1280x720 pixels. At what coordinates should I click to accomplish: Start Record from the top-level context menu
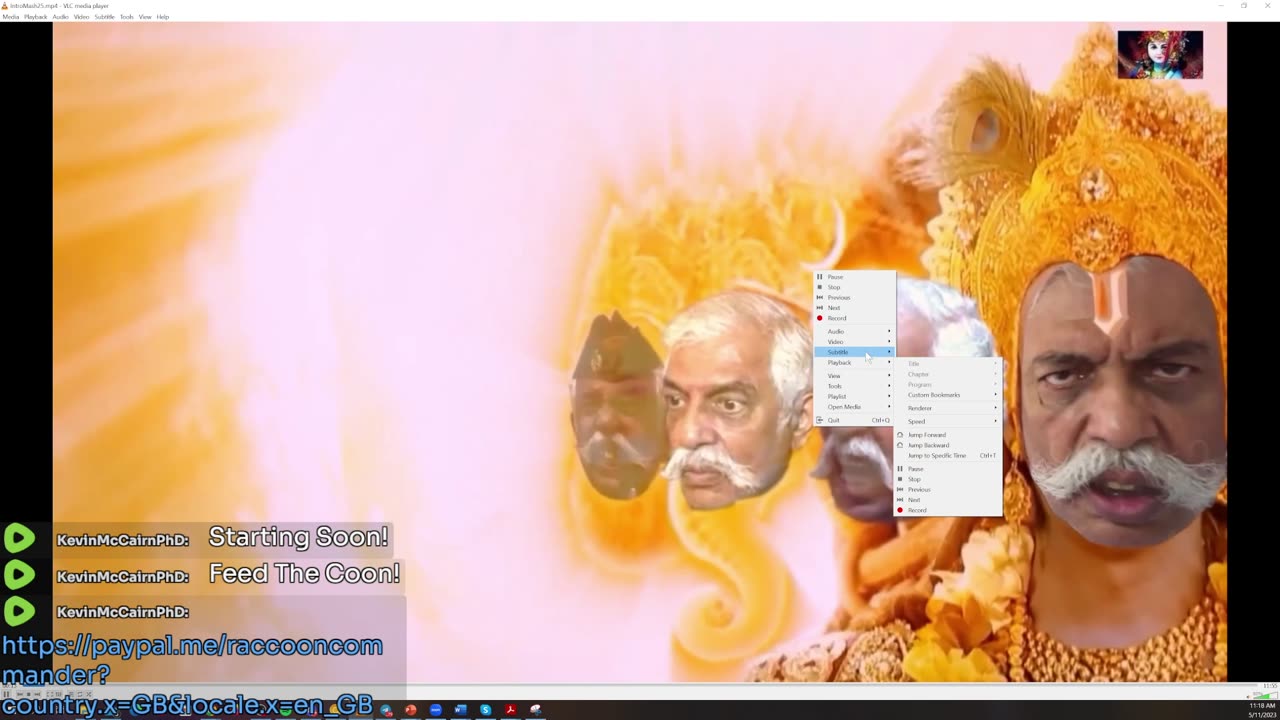click(x=854, y=318)
